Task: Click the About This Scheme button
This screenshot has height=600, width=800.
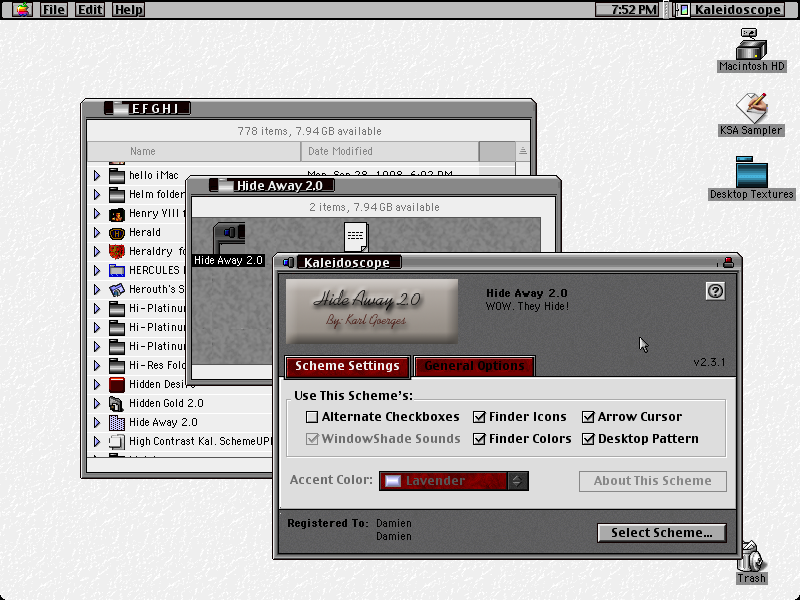Action: point(653,481)
